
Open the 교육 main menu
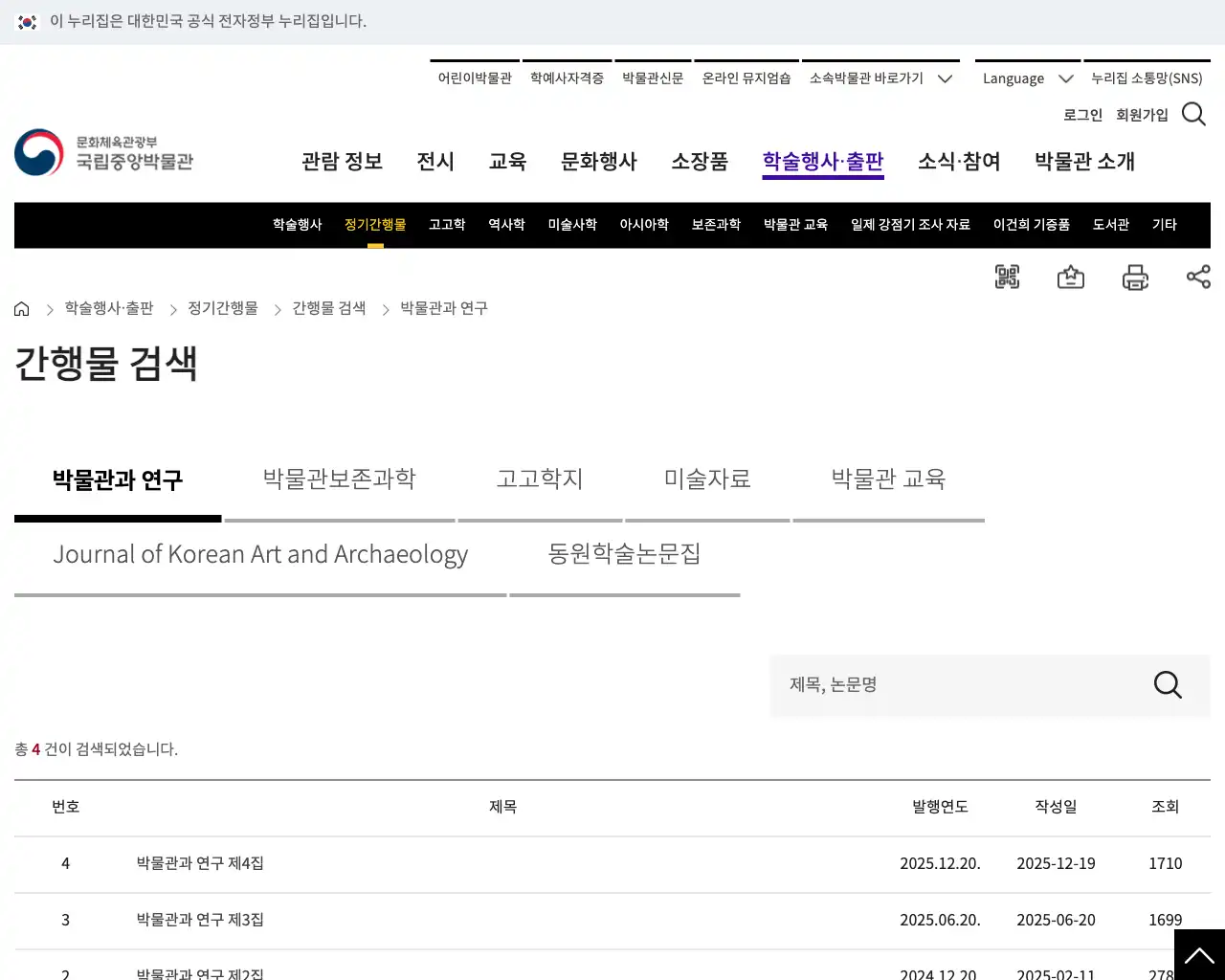tap(507, 162)
